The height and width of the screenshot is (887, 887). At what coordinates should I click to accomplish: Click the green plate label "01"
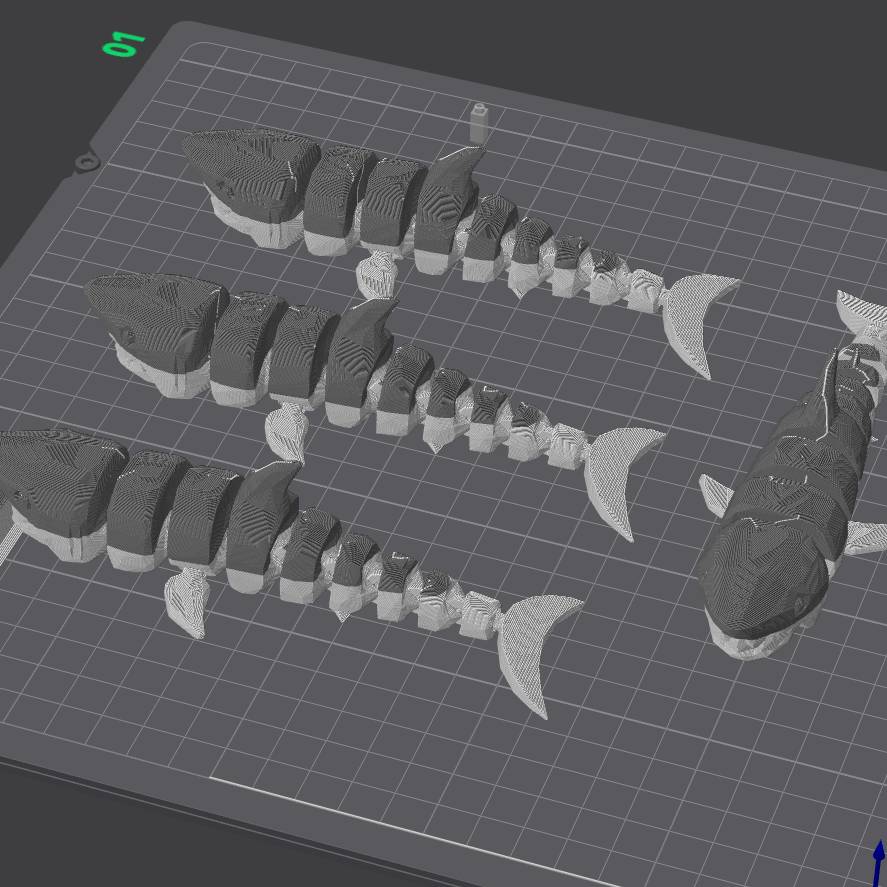point(123,44)
